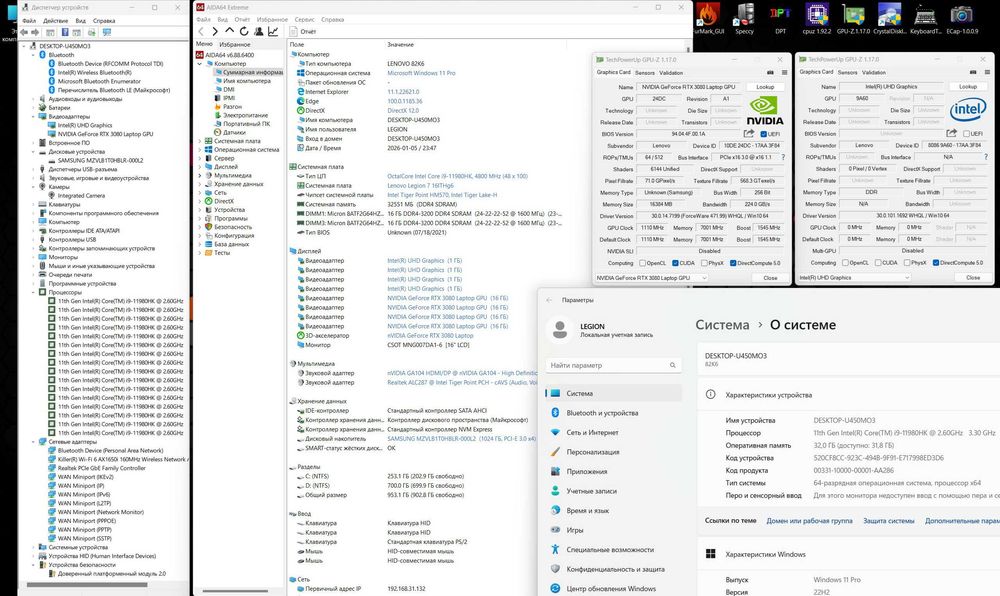The width and height of the screenshot is (1000, 596).
Task: Go up one level in AIDA64 toolbar
Action: (x=230, y=31)
